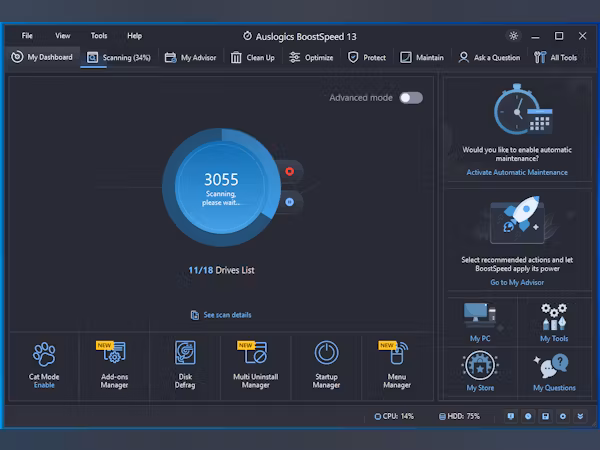
Task: Open the File menu
Action: [27, 36]
